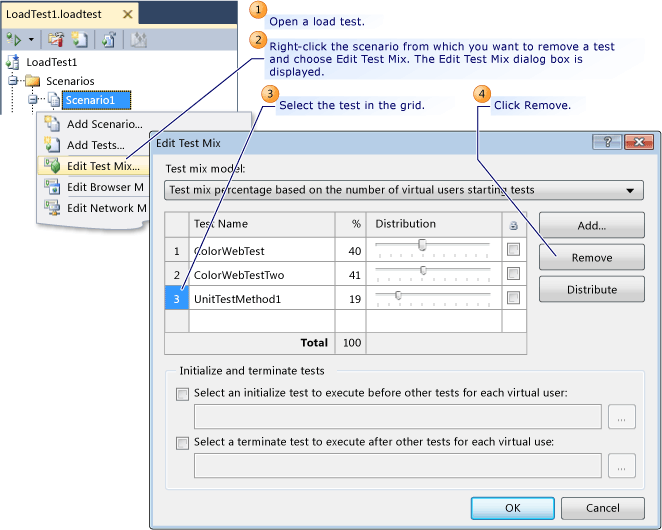662x530 pixels.
Task: Click the Scenarios folder icon
Action: coord(33,81)
